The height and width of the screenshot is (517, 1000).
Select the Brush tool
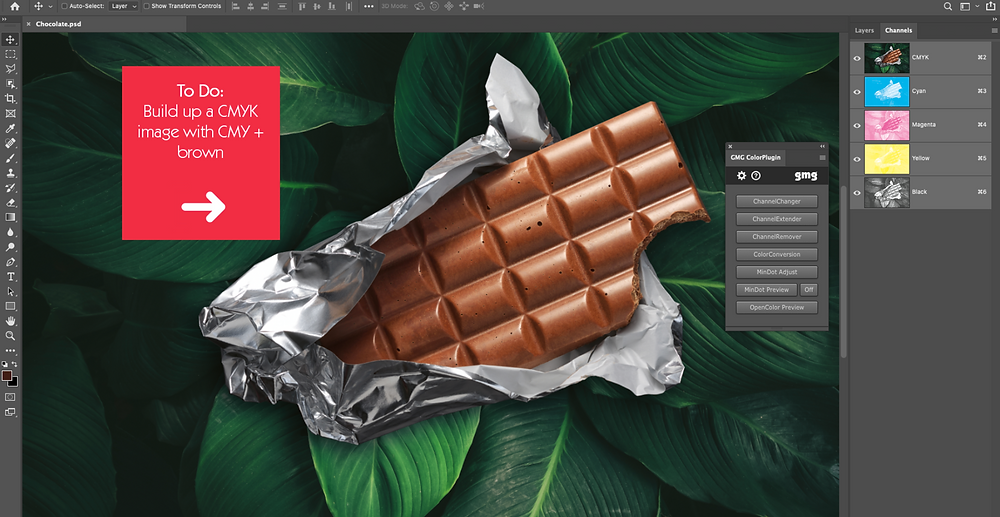11,158
